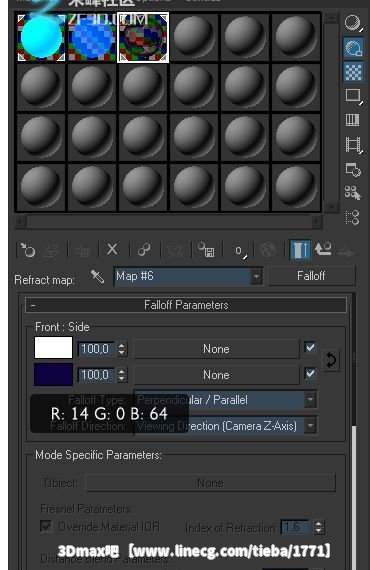The width and height of the screenshot is (370, 570).
Task: Adjust the Index of Refraction spinner
Action: (318, 527)
